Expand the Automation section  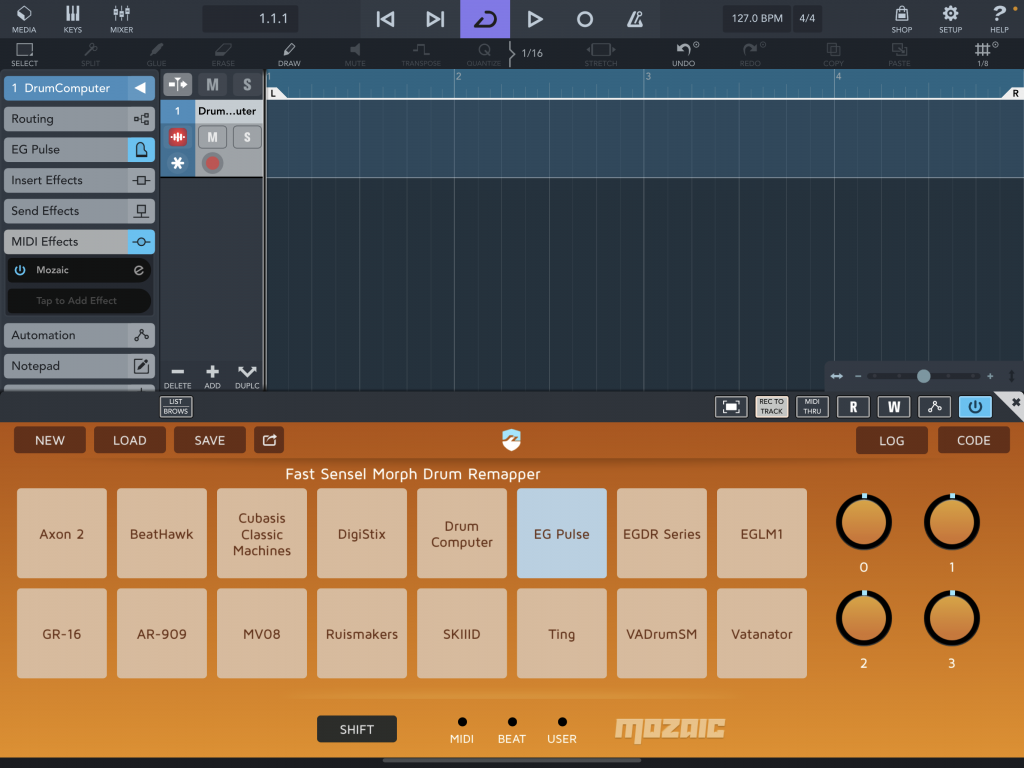79,335
